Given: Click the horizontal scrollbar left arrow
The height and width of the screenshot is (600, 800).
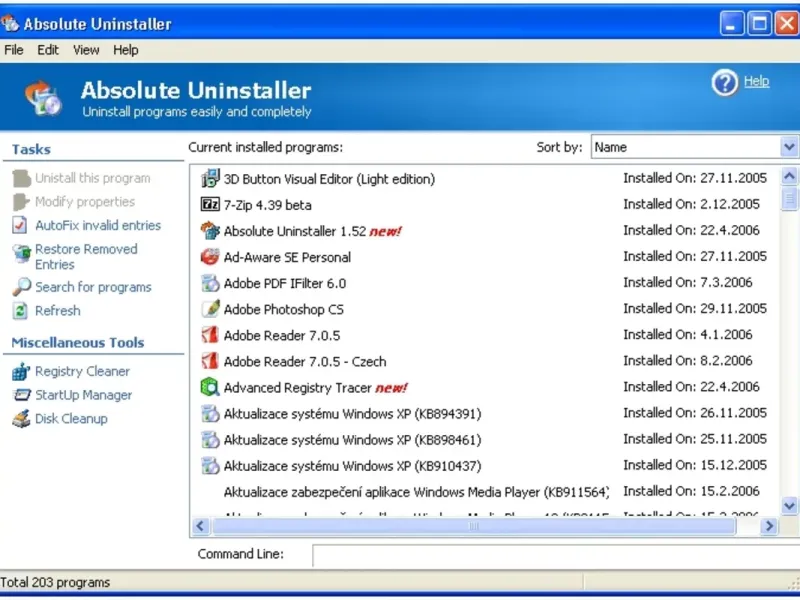Looking at the screenshot, I should [x=201, y=526].
